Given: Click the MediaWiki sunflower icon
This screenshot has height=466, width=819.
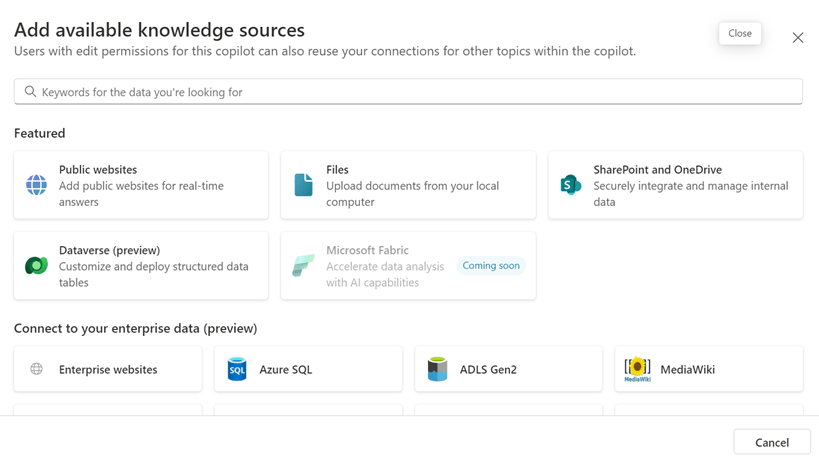Looking at the screenshot, I should pos(637,369).
